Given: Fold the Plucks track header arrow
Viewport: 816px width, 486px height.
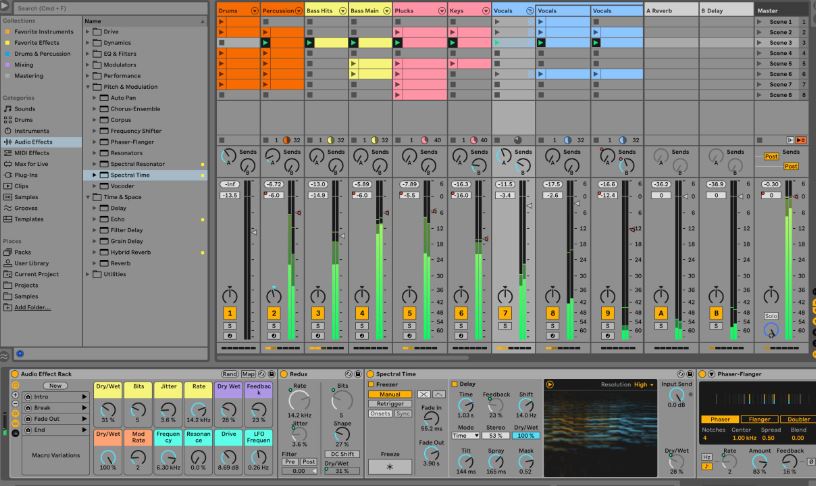Looking at the screenshot, I should [442, 11].
